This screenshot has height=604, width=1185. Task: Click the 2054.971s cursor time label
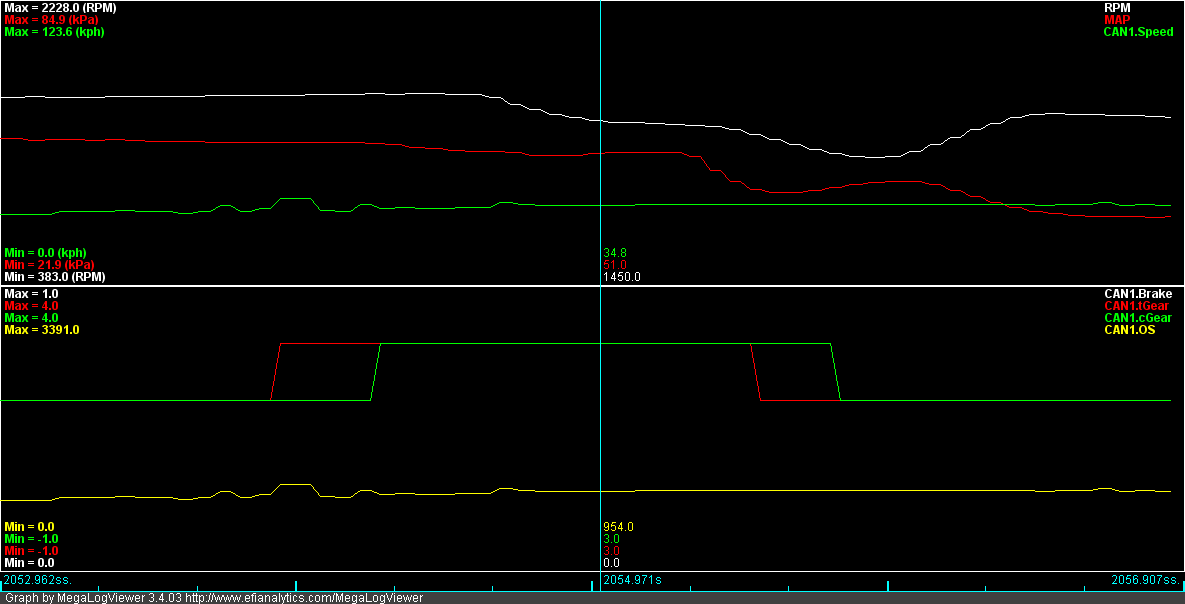632,580
